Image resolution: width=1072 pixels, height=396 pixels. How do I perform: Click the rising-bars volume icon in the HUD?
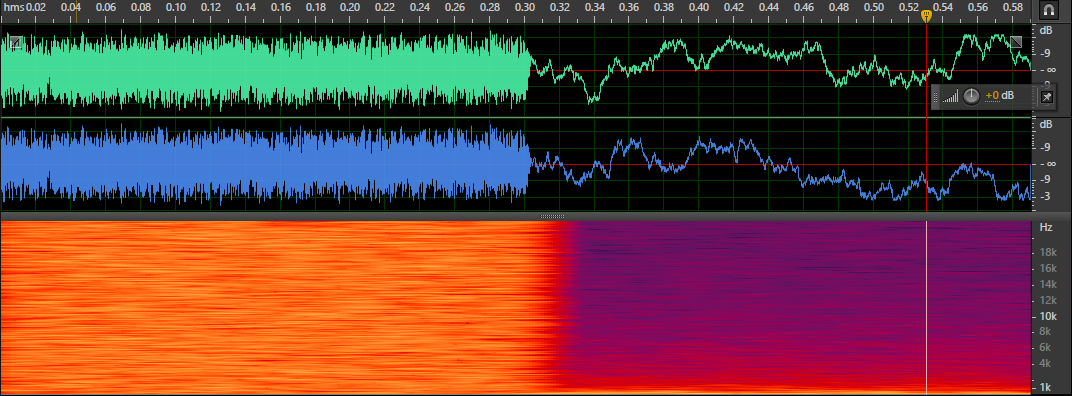pos(950,97)
